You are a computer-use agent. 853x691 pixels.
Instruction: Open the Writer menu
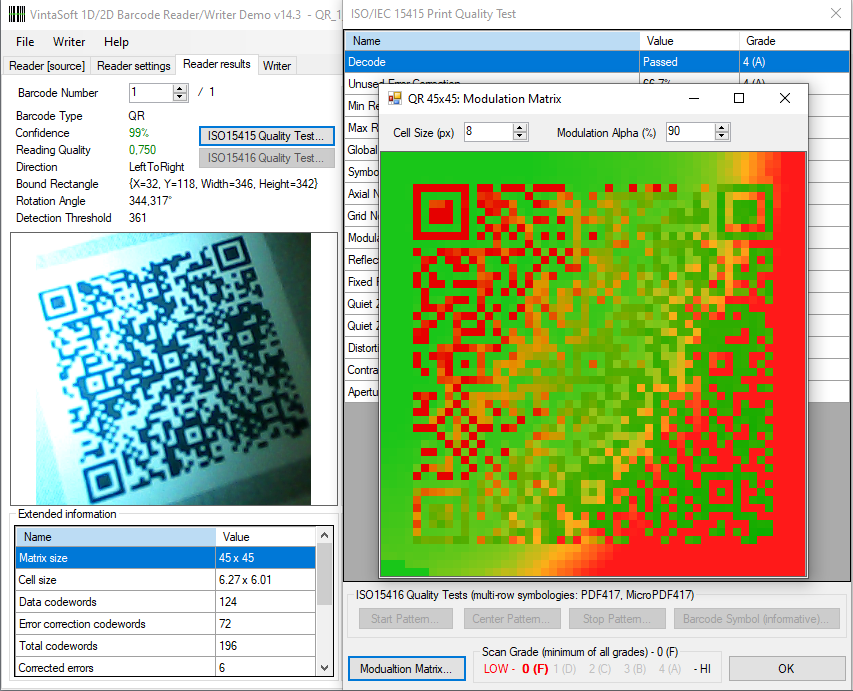pos(69,42)
